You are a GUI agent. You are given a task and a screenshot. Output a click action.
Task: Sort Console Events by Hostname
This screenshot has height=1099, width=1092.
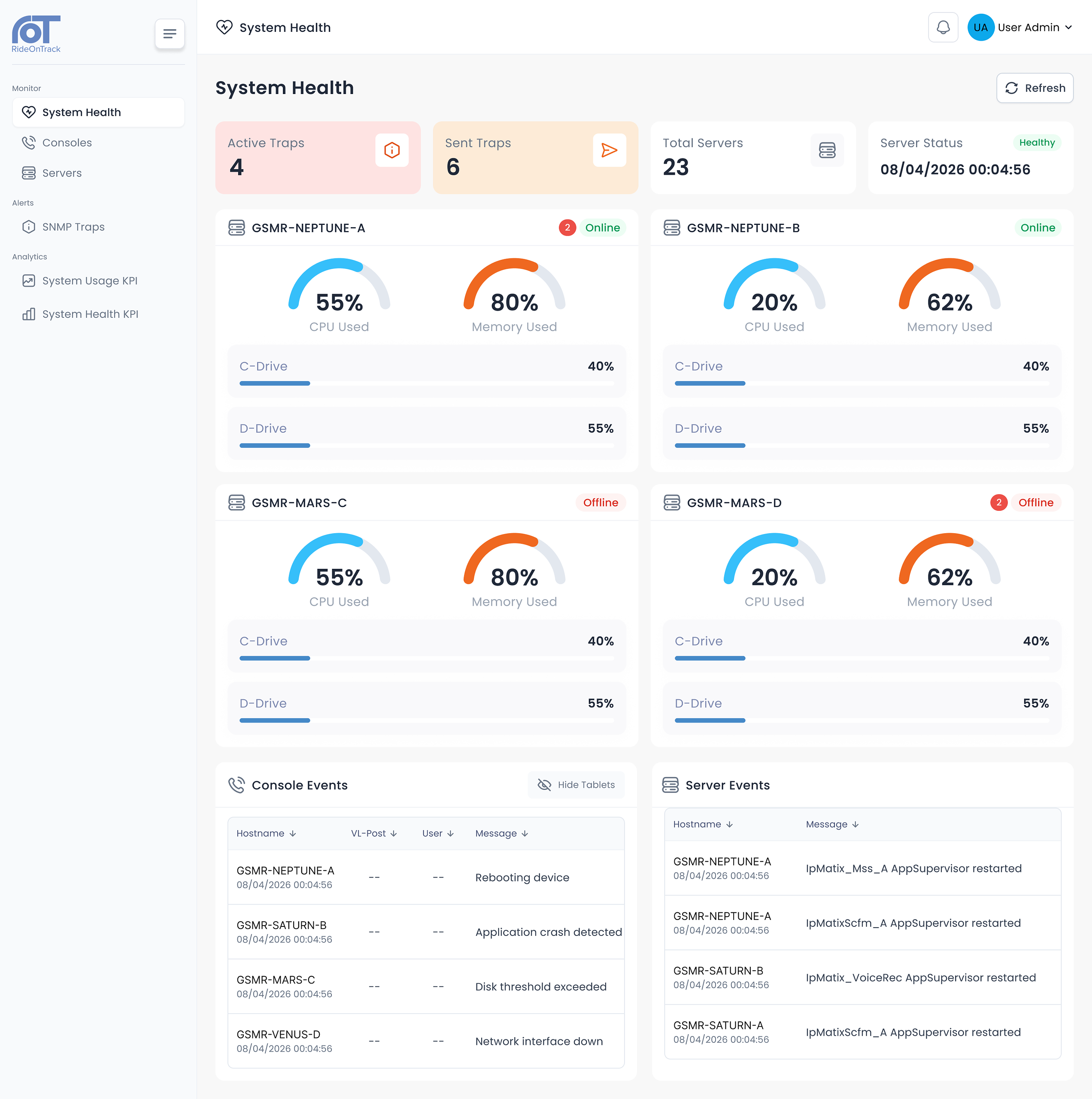267,833
